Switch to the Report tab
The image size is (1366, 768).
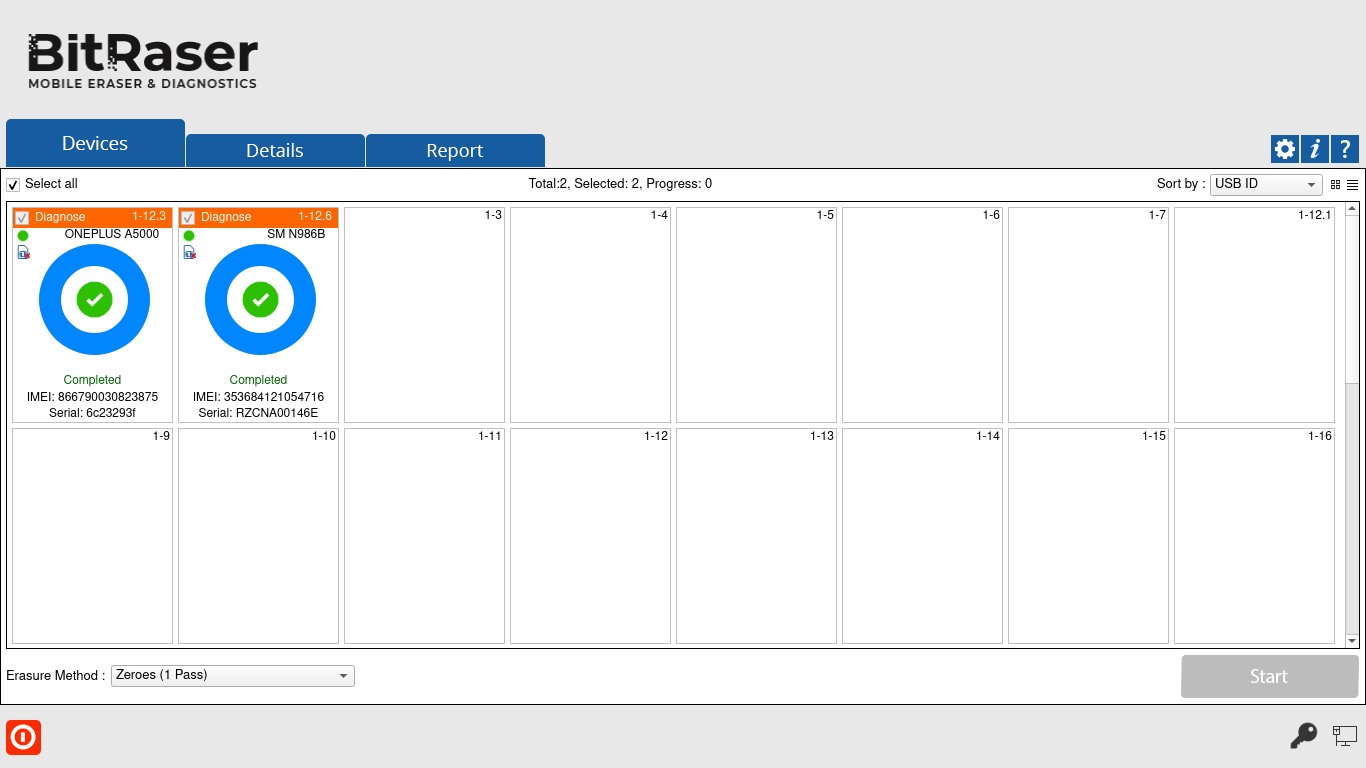[x=455, y=150]
